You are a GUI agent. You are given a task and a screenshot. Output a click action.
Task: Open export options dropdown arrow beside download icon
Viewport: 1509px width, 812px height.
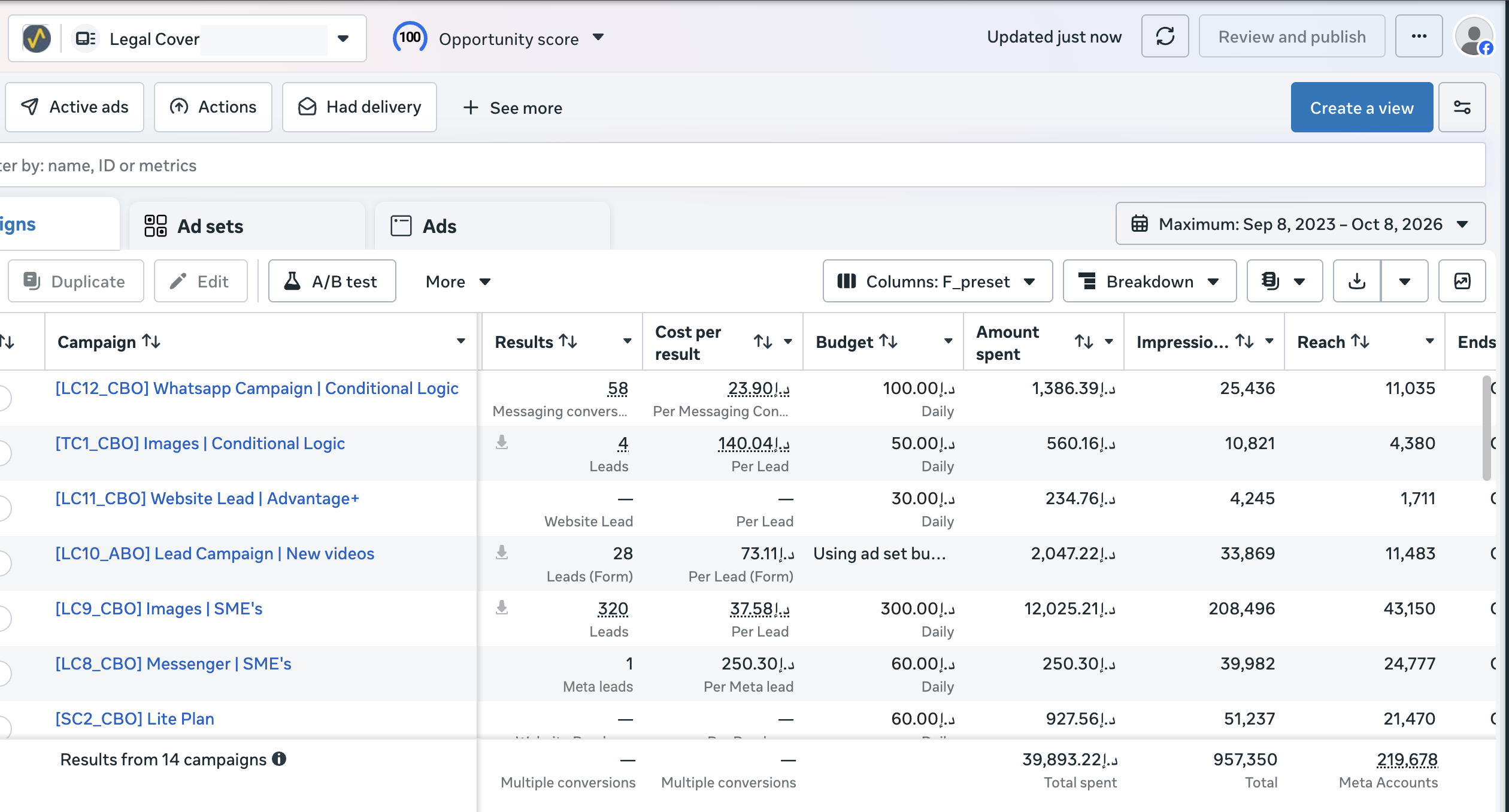(1404, 281)
